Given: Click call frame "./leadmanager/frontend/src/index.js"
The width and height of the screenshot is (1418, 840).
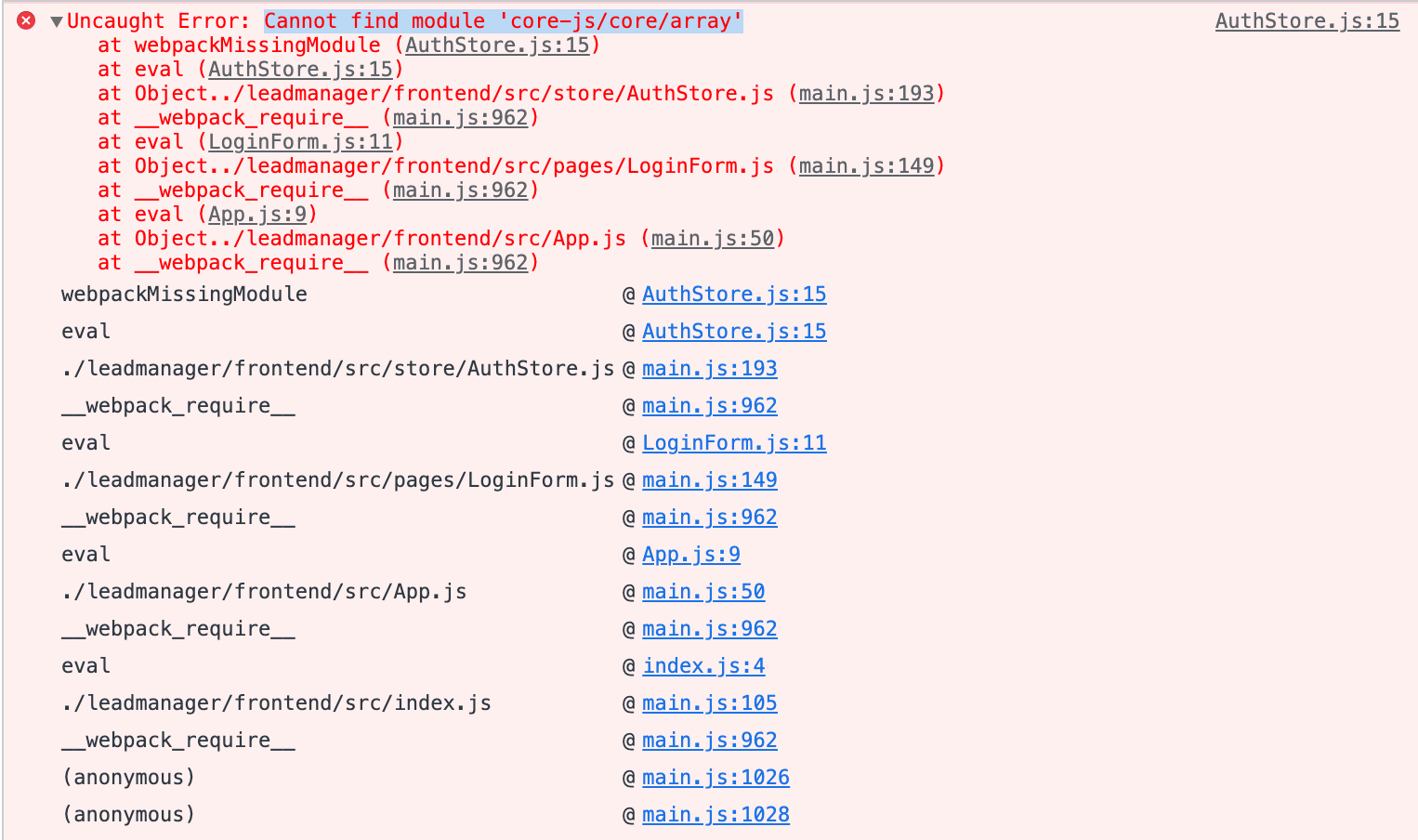Looking at the screenshot, I should click(276, 702).
